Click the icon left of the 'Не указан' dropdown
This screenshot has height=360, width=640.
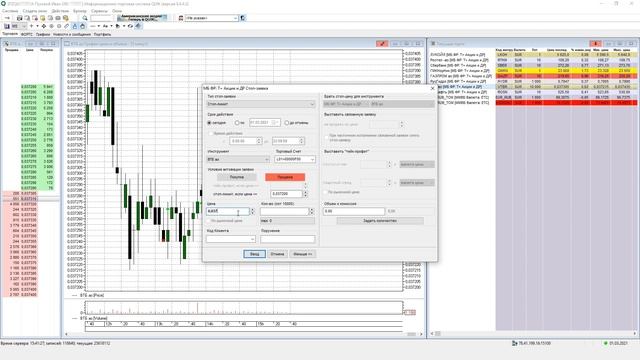[181, 18]
